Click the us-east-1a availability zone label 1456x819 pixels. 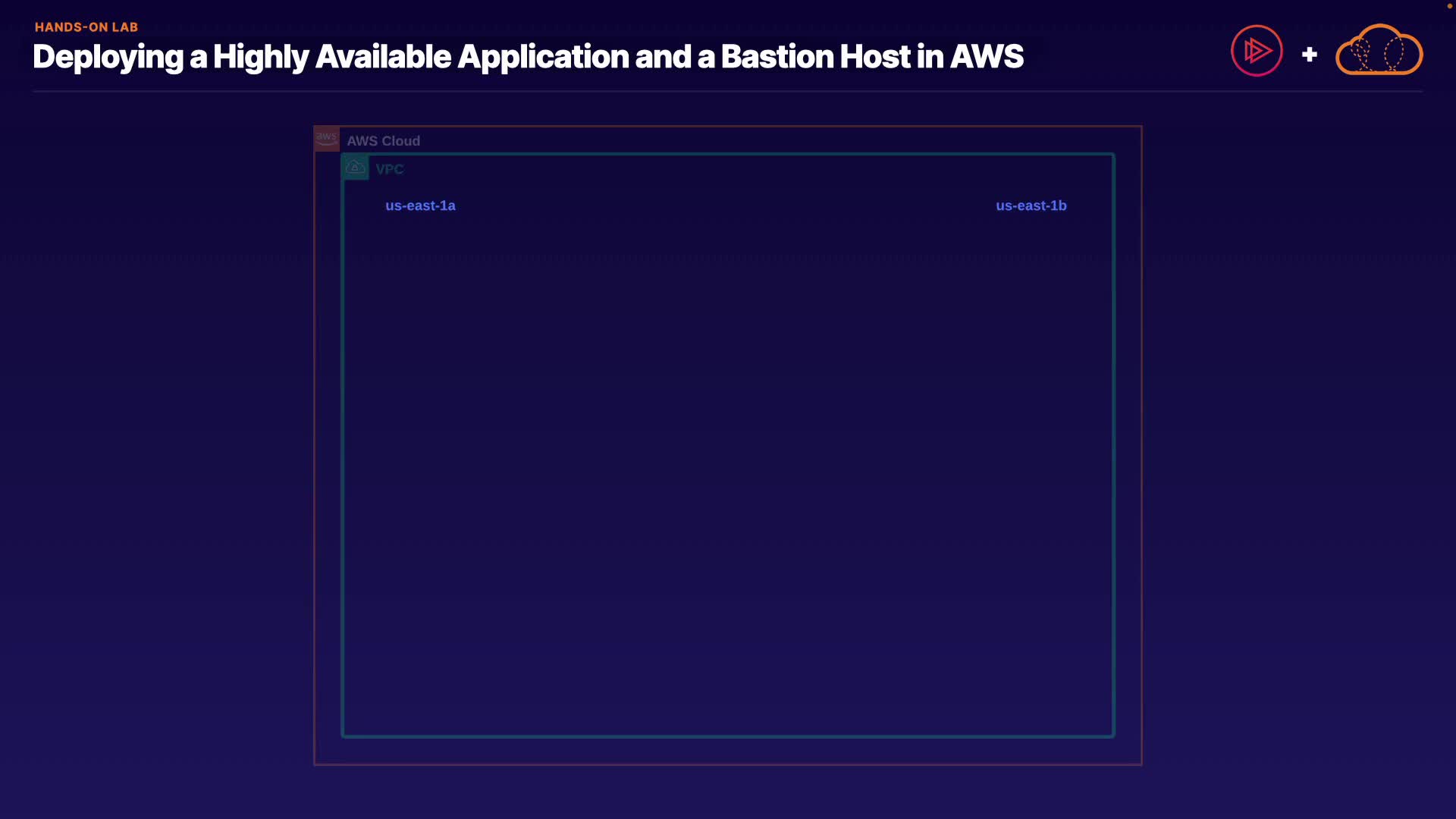pos(420,206)
